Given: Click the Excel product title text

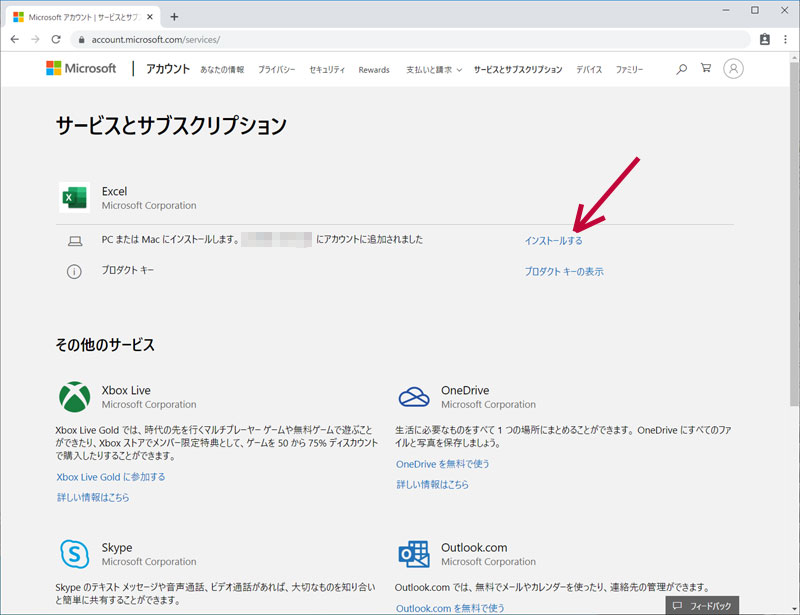Looking at the screenshot, I should [114, 191].
